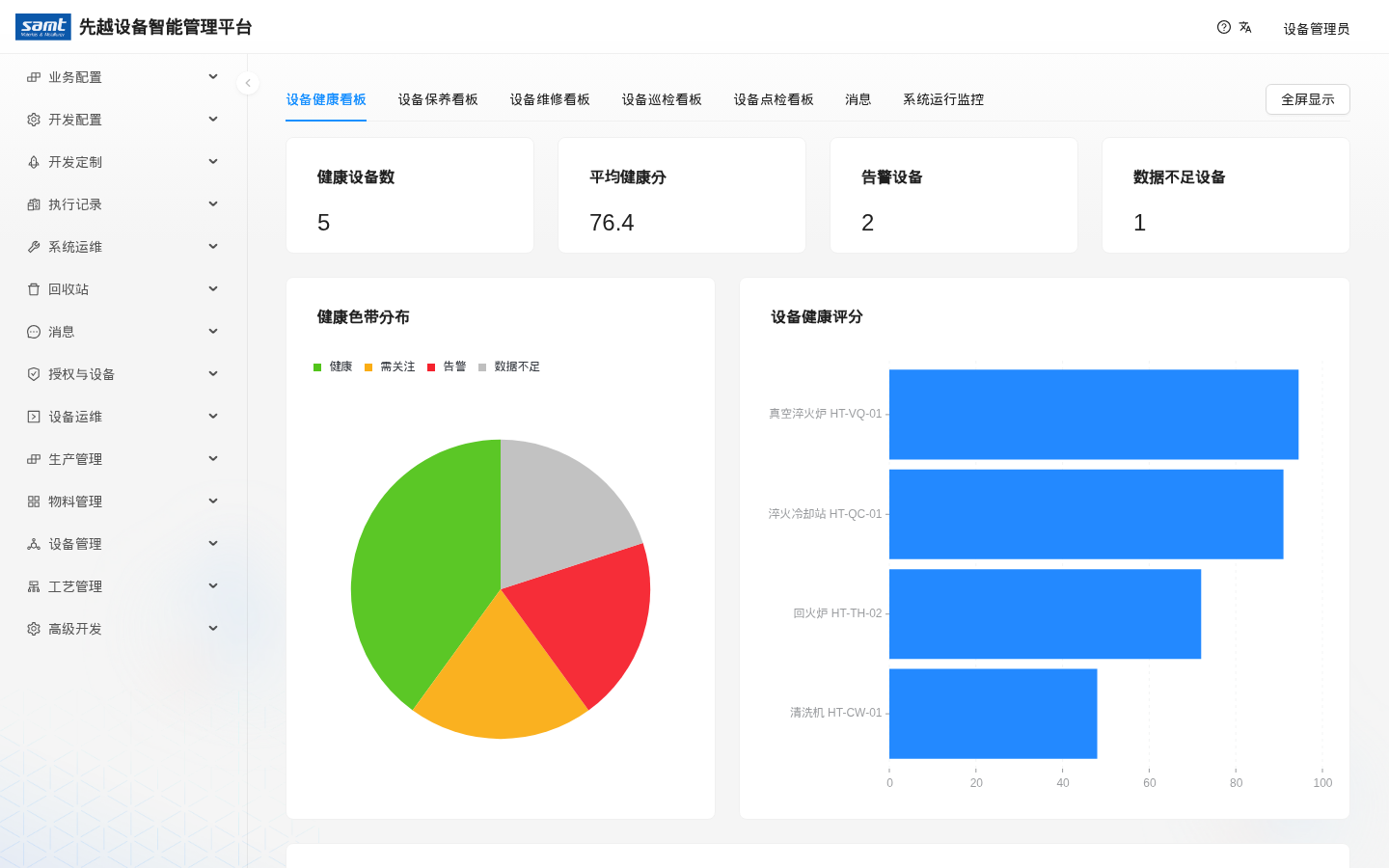Open the language translation icon

[1245, 27]
